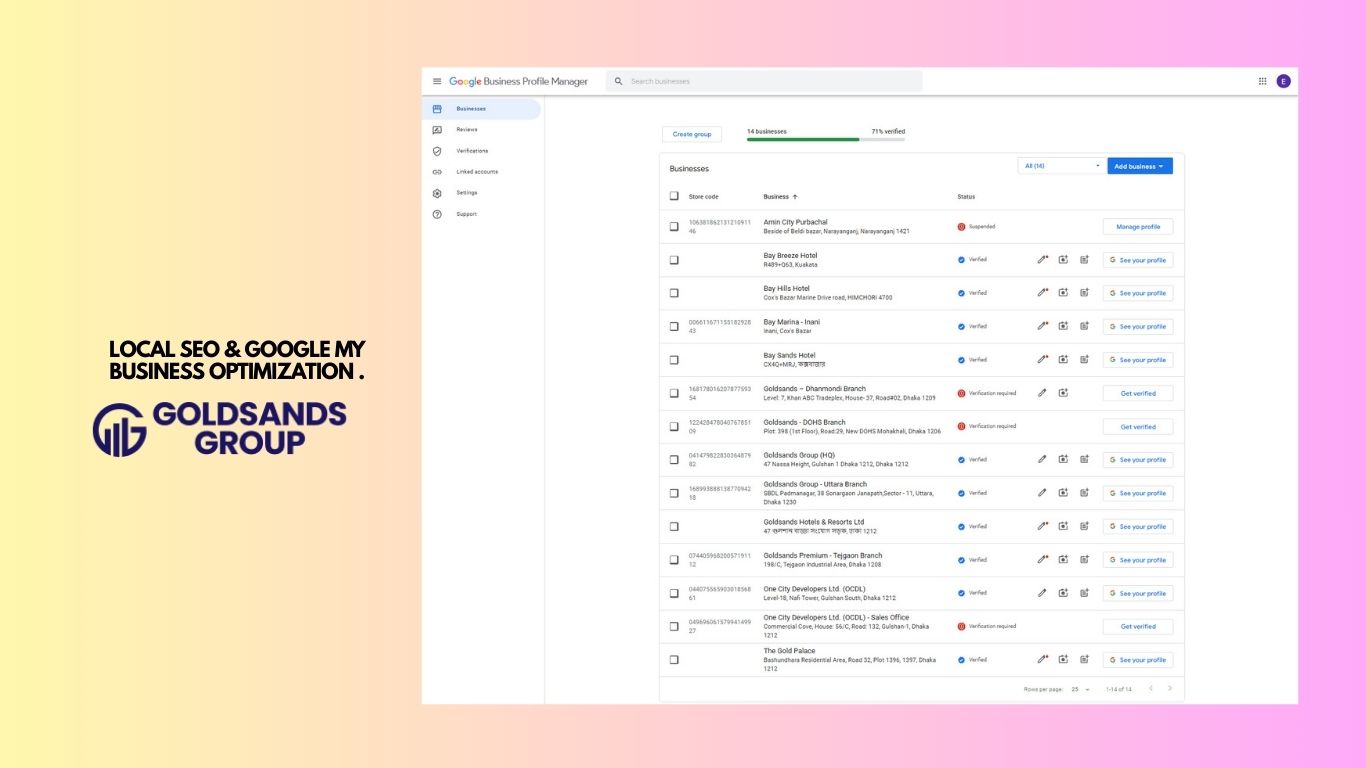Viewport: 1366px width, 768px height.
Task: Edit the Bay Breeze Hotel profile
Action: tap(1042, 260)
